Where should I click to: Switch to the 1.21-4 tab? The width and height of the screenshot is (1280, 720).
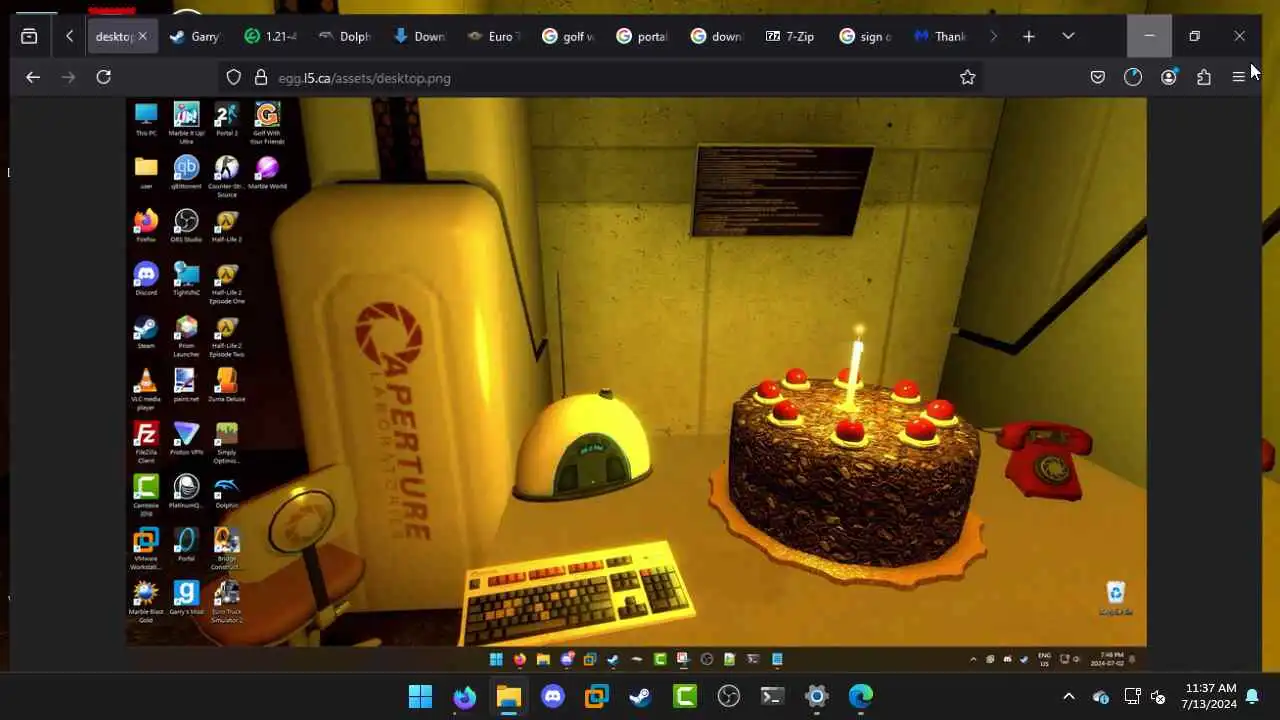tap(270, 36)
